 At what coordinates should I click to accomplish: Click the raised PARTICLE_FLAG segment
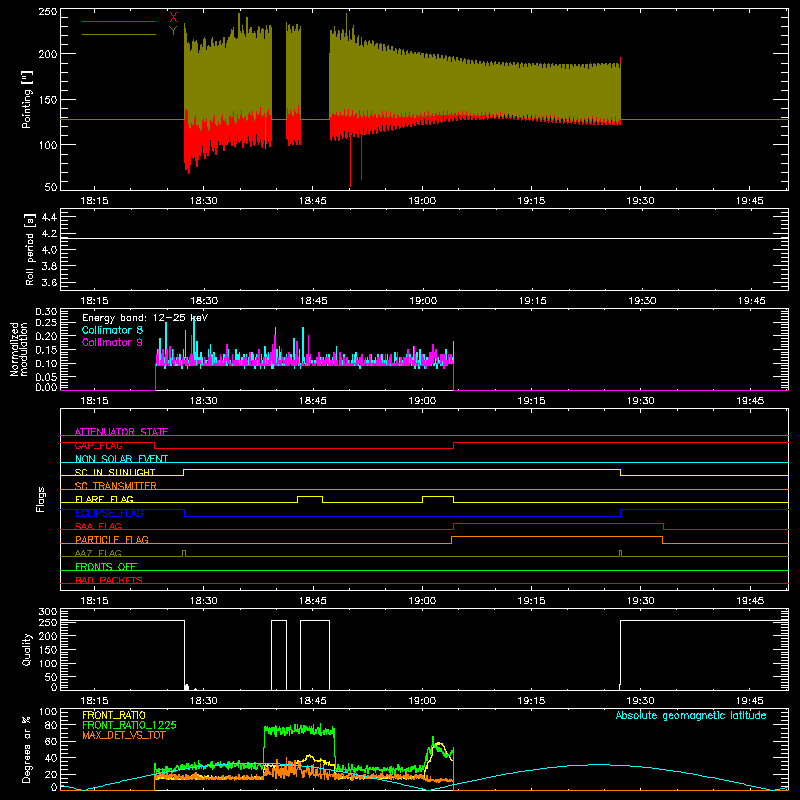point(557,537)
